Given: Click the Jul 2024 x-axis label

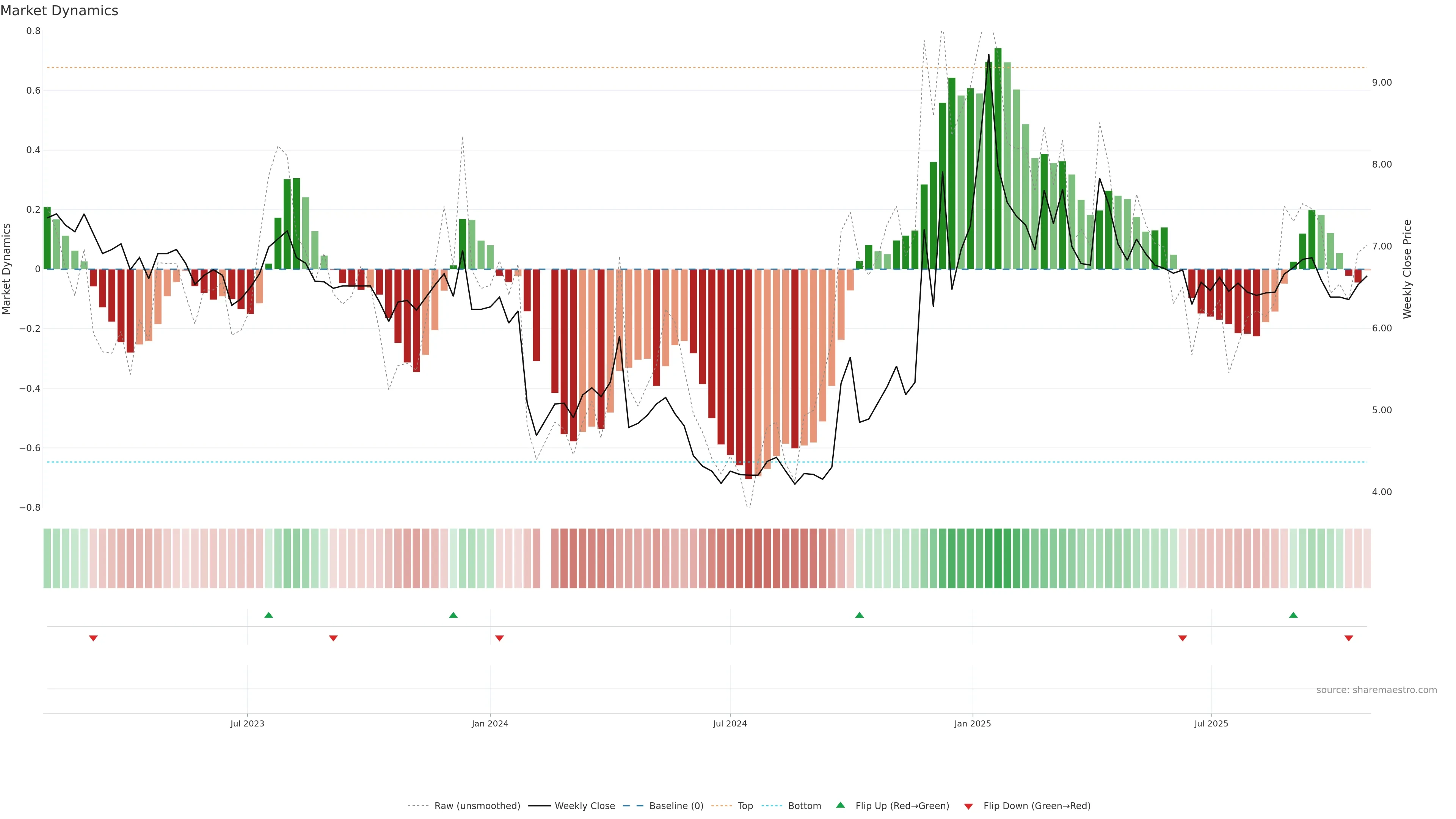Looking at the screenshot, I should tap(730, 723).
